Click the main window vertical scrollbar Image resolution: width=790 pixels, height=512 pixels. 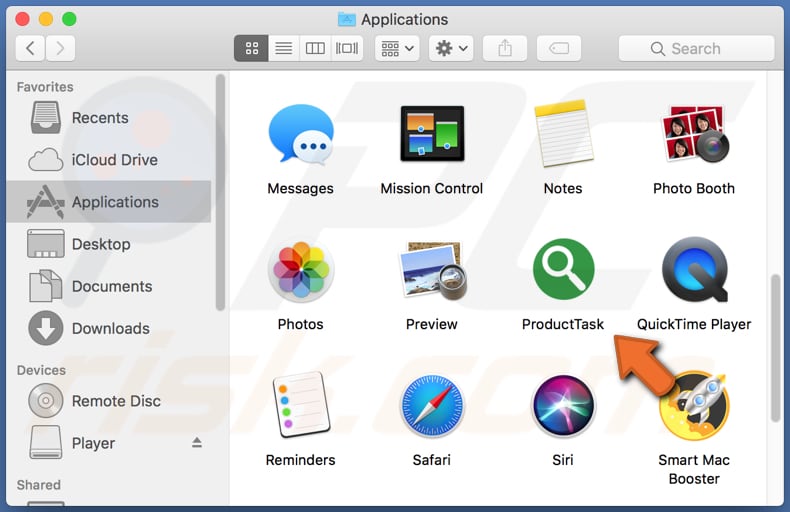point(775,350)
